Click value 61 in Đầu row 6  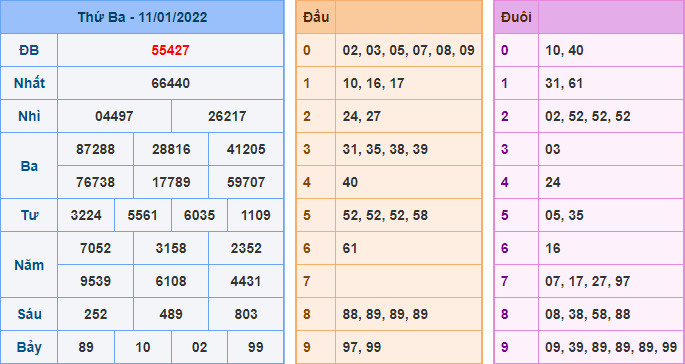(x=350, y=248)
